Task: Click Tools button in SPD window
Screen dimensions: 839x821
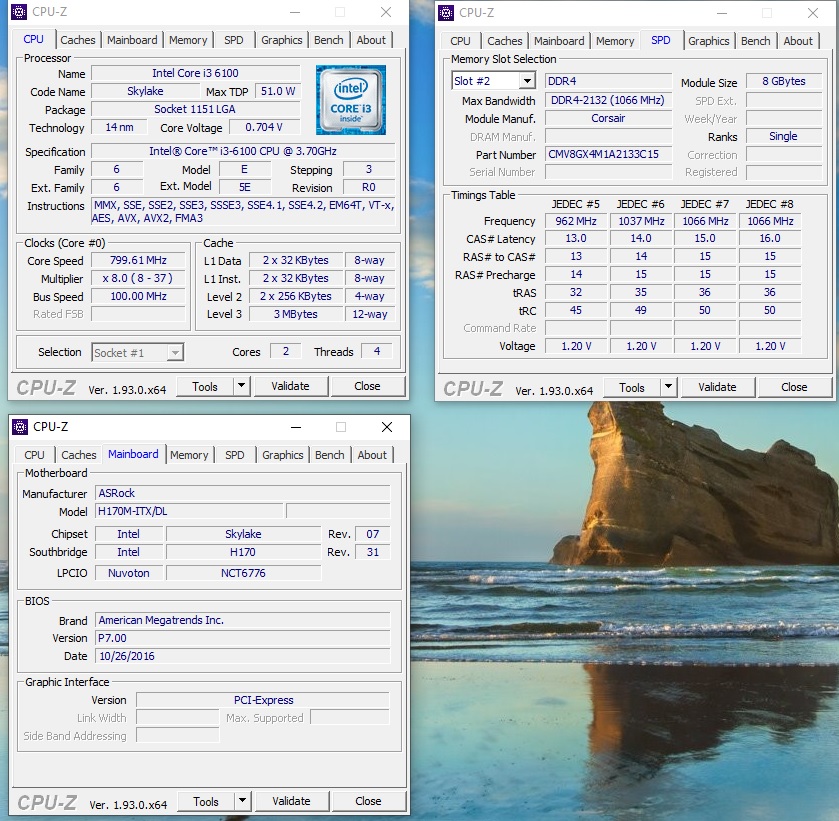Action: (x=632, y=387)
